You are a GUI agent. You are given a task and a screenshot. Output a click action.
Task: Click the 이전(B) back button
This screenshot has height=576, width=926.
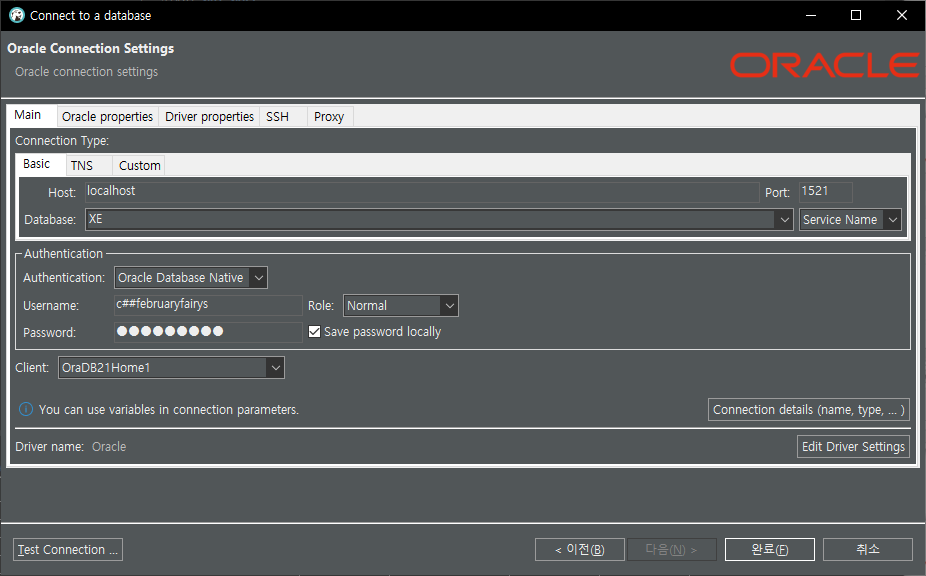point(579,549)
